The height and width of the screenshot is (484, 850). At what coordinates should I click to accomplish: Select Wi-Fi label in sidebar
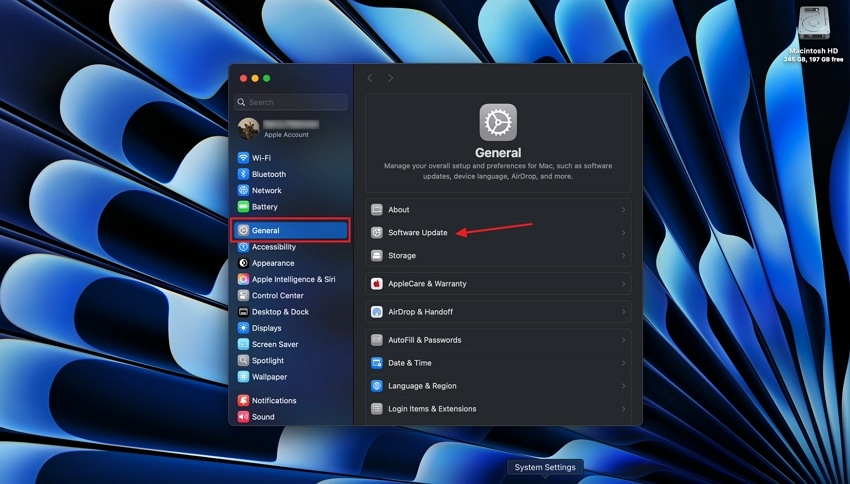261,158
